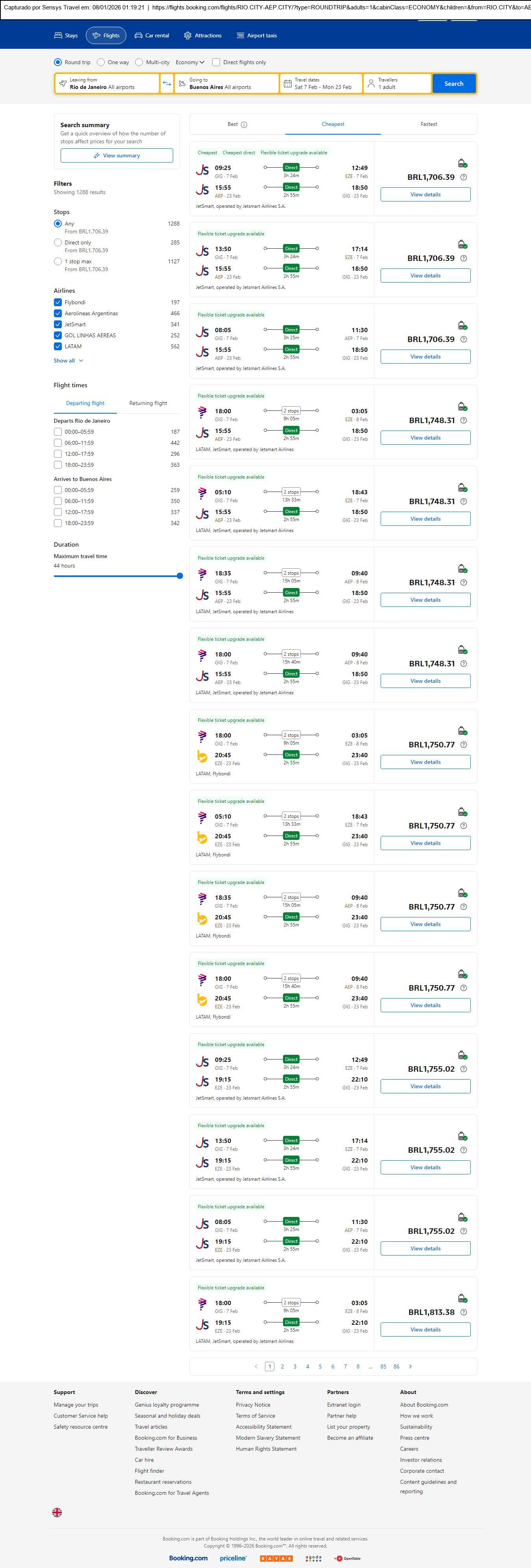Click the maximum travel time slider handle

click(179, 576)
